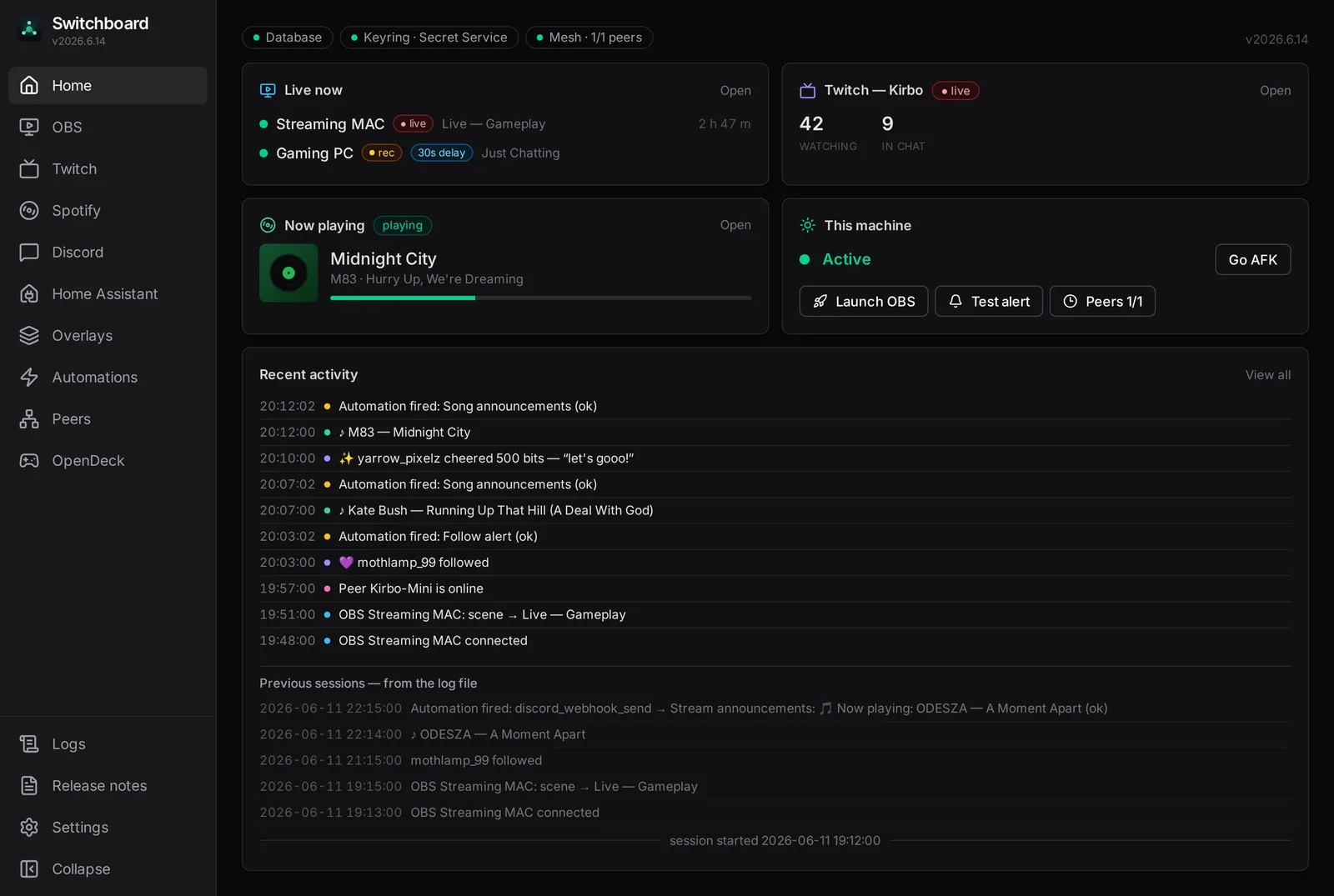Click View all in Recent activity
Image resolution: width=1334 pixels, height=896 pixels.
click(x=1268, y=375)
